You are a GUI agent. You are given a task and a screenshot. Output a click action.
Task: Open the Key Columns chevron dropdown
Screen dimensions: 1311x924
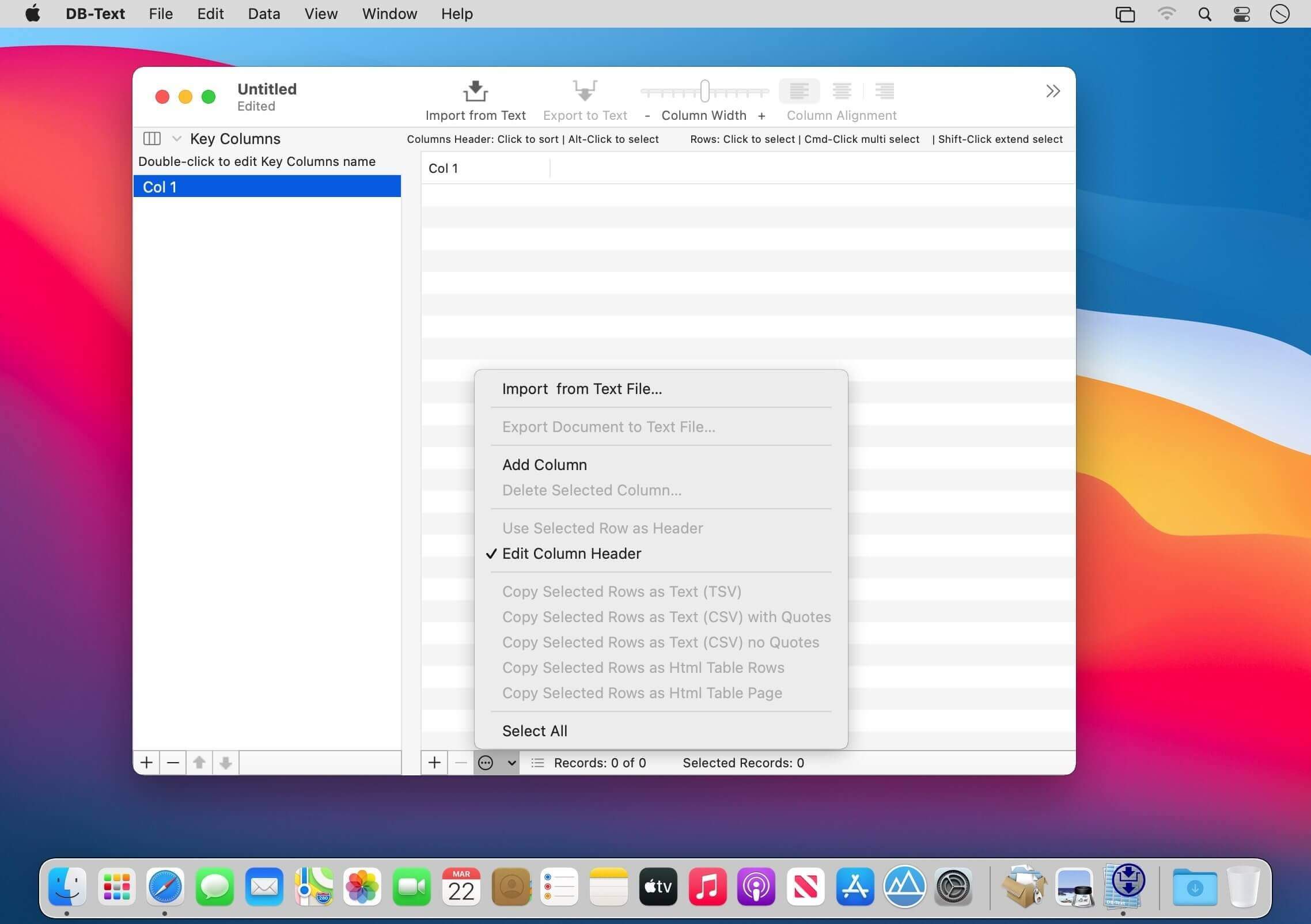(177, 138)
